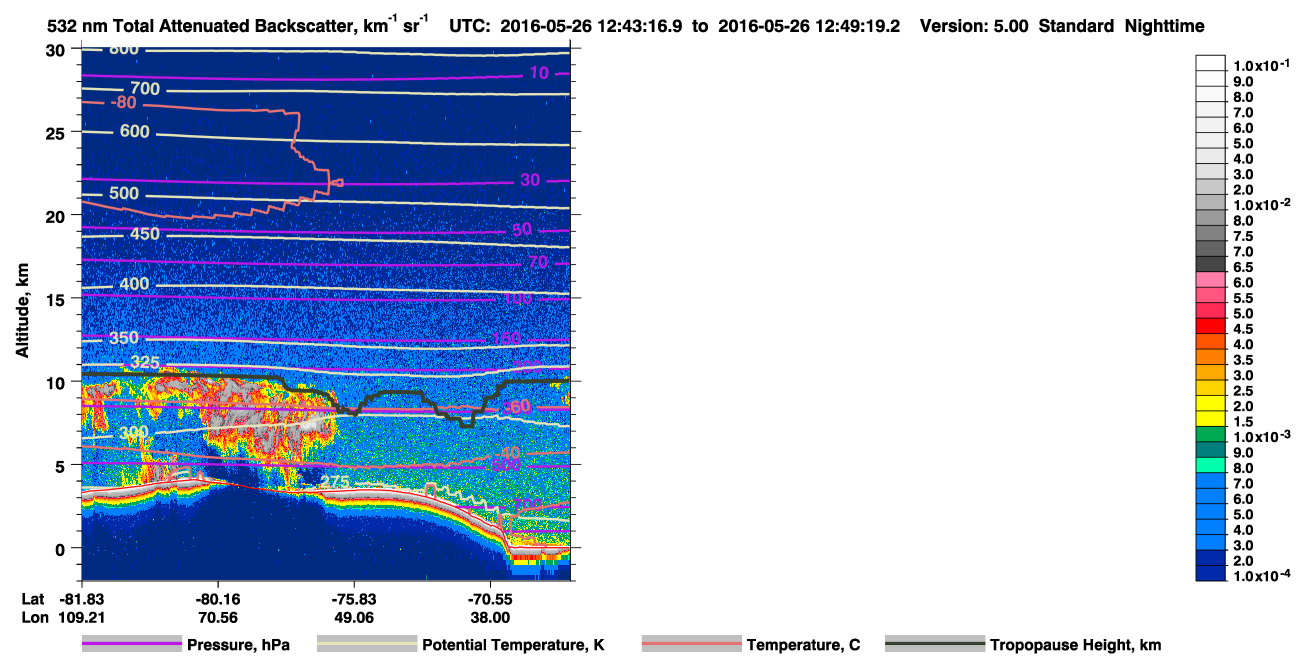Click the "Pressure, hPa" legend label
The width and height of the screenshot is (1300, 667).
click(238, 645)
